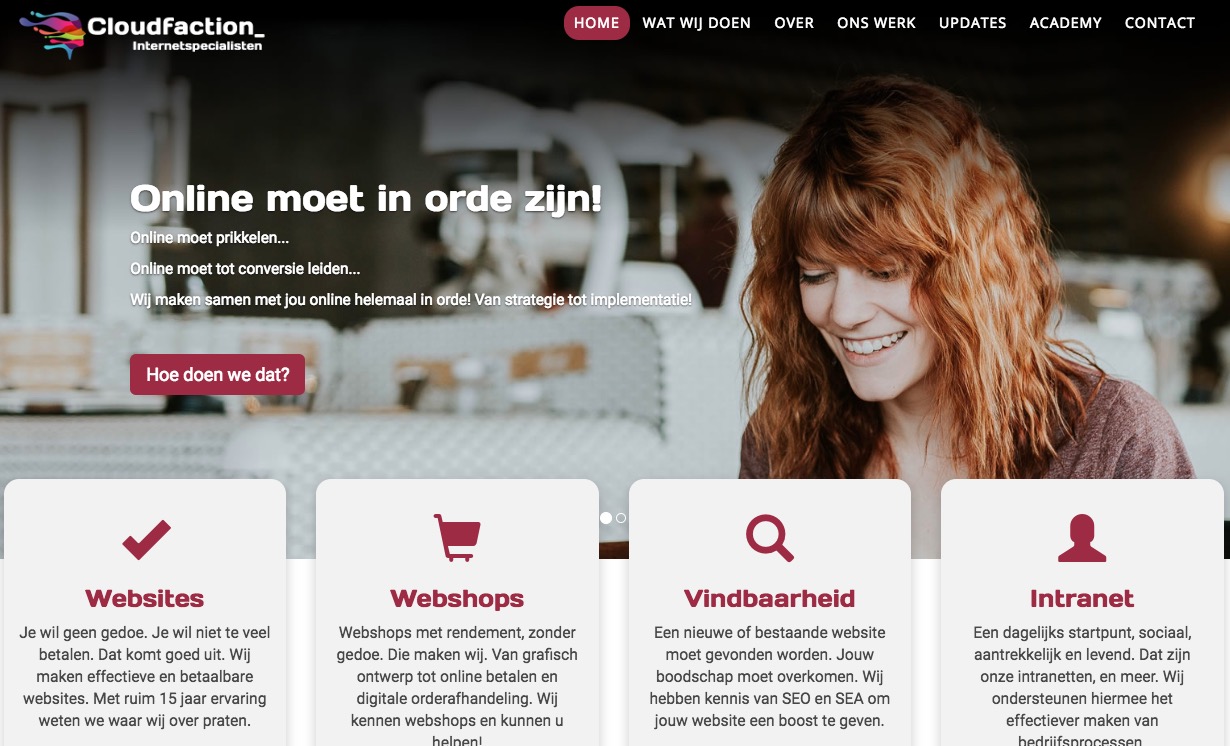Click the person icon above Intranet
Image resolution: width=1230 pixels, height=746 pixels.
1082,539
